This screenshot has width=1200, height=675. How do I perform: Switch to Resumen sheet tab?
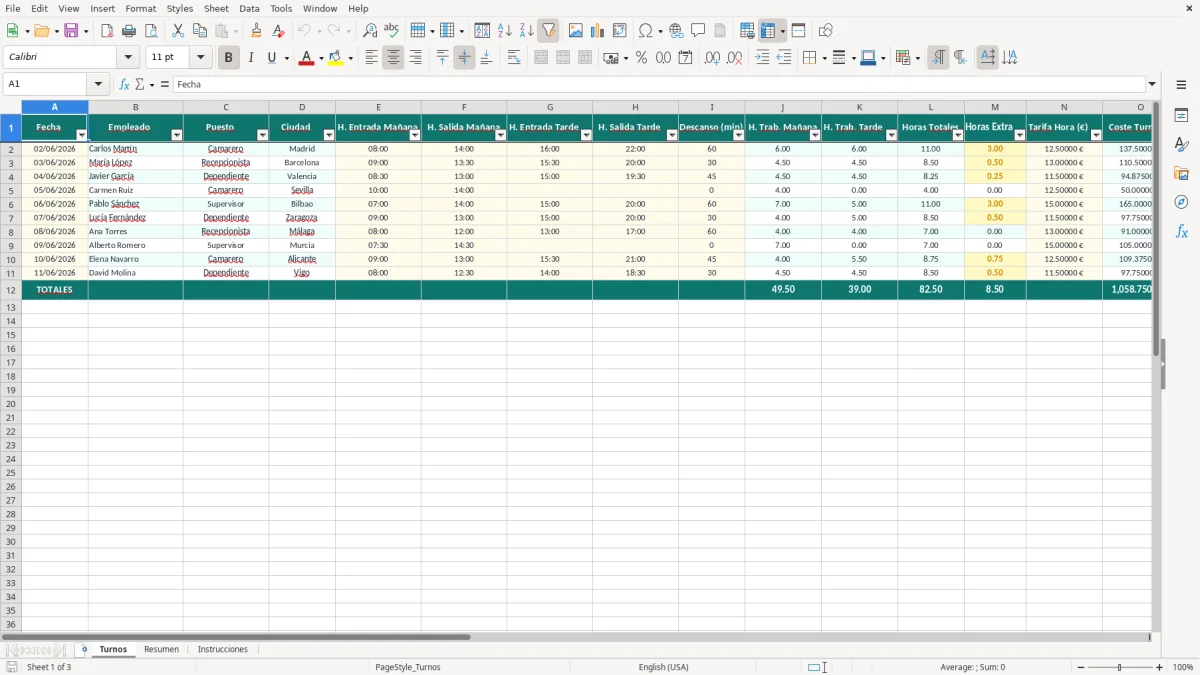161,649
